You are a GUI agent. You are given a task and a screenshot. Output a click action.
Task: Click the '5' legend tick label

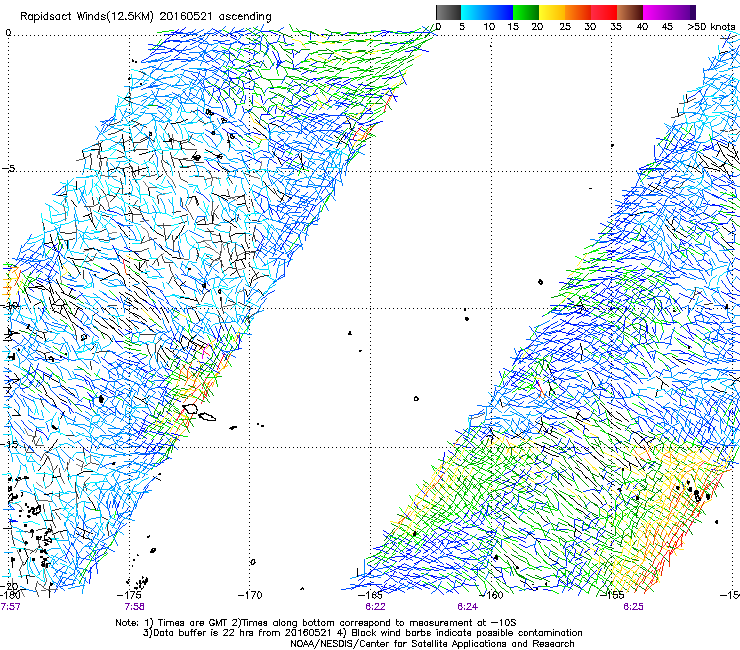coord(462,26)
